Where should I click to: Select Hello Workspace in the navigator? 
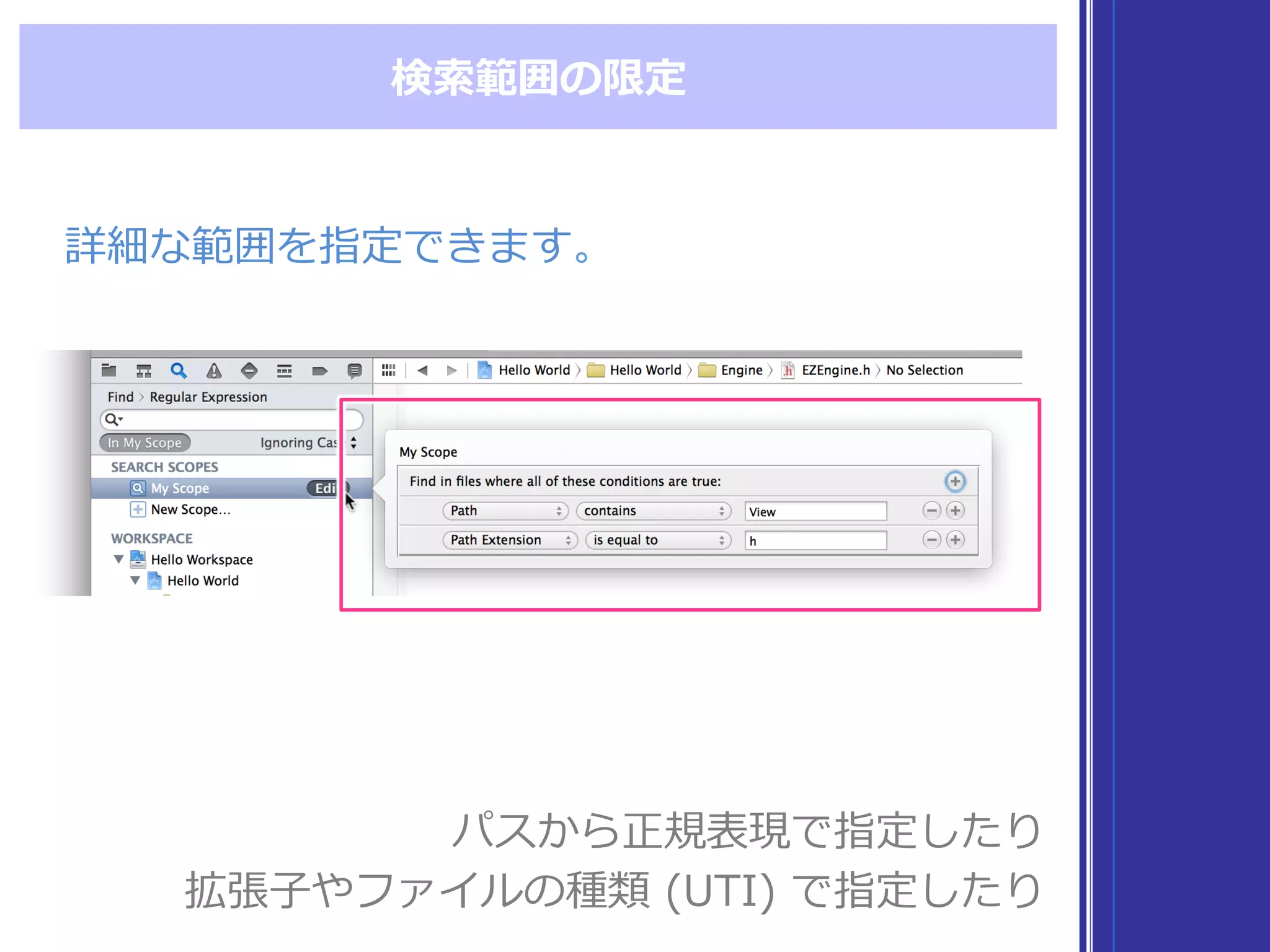(202, 560)
